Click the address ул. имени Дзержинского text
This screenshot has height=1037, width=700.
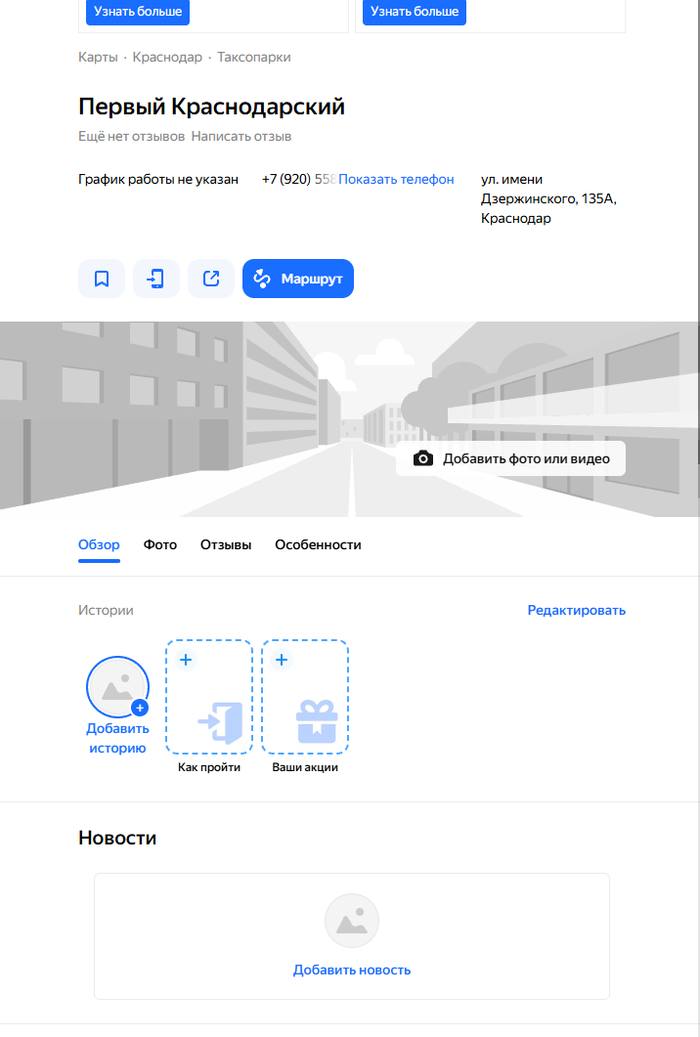[x=548, y=198]
